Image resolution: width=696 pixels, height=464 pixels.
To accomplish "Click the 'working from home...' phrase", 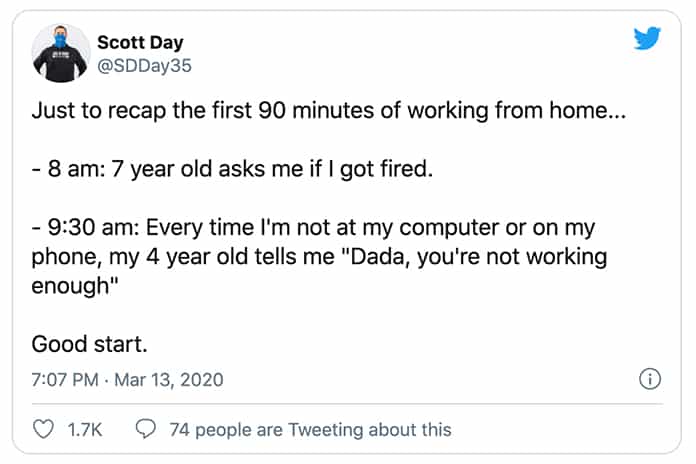I will pos(517,111).
